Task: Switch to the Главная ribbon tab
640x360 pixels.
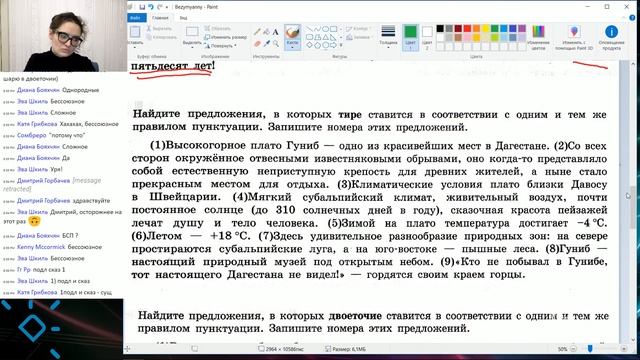Action: coord(160,18)
